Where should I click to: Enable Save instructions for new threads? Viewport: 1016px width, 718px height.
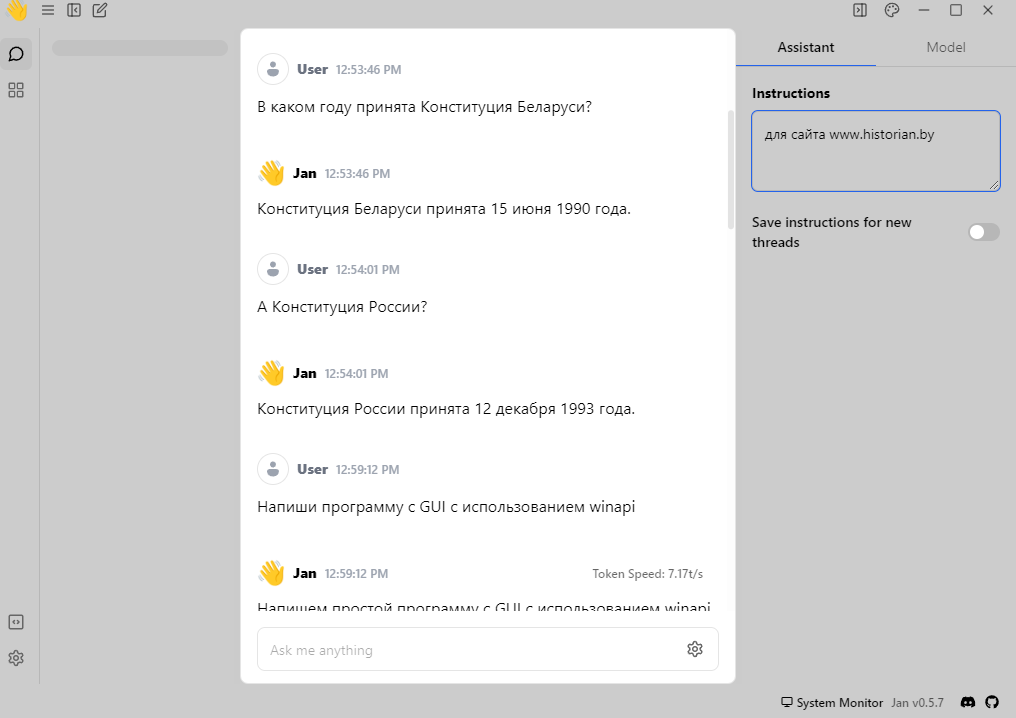point(983,232)
